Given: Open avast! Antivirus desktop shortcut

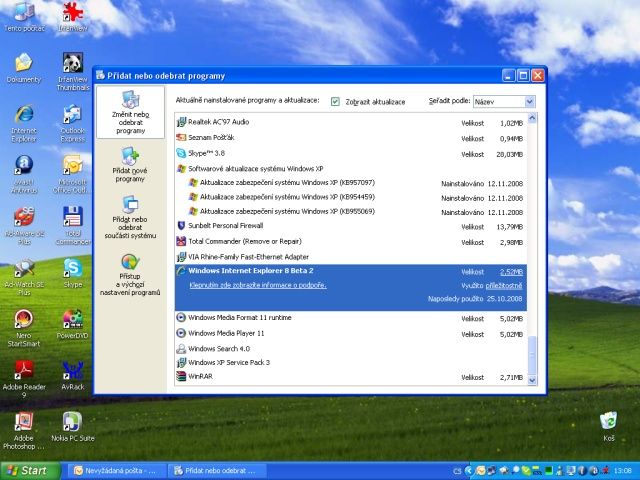Looking at the screenshot, I should tap(24, 174).
